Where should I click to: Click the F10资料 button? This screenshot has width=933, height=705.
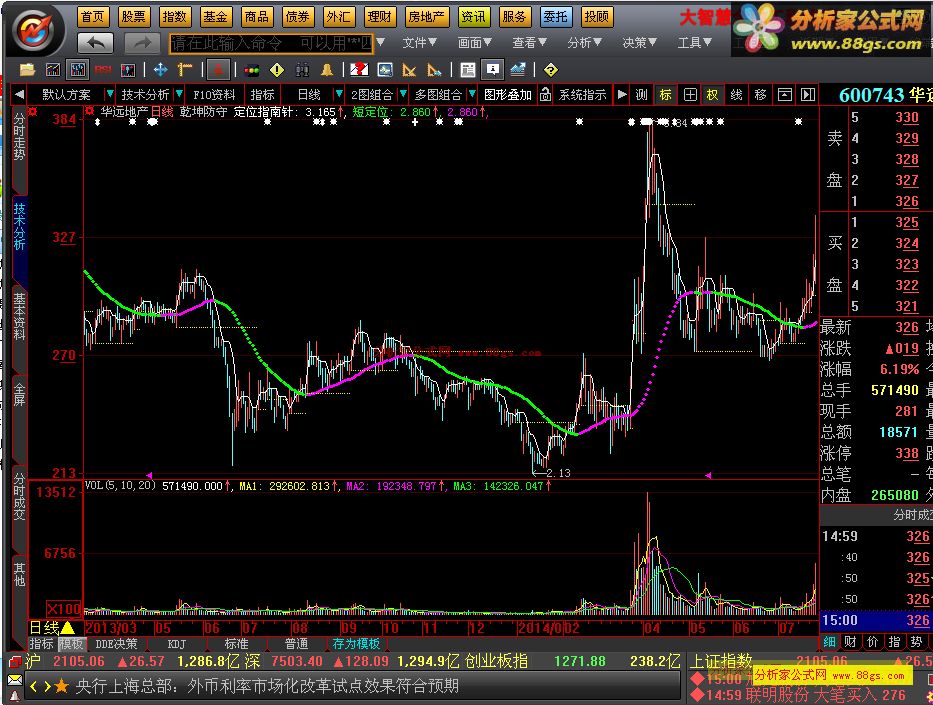coord(214,95)
